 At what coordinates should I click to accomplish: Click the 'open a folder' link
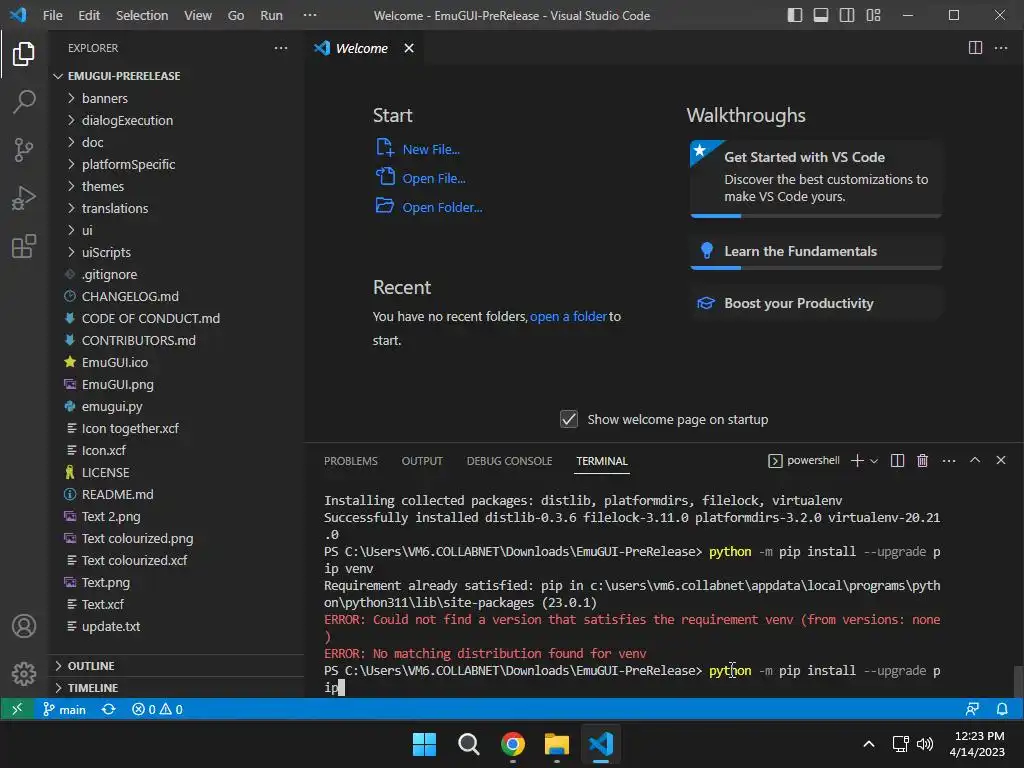point(568,316)
